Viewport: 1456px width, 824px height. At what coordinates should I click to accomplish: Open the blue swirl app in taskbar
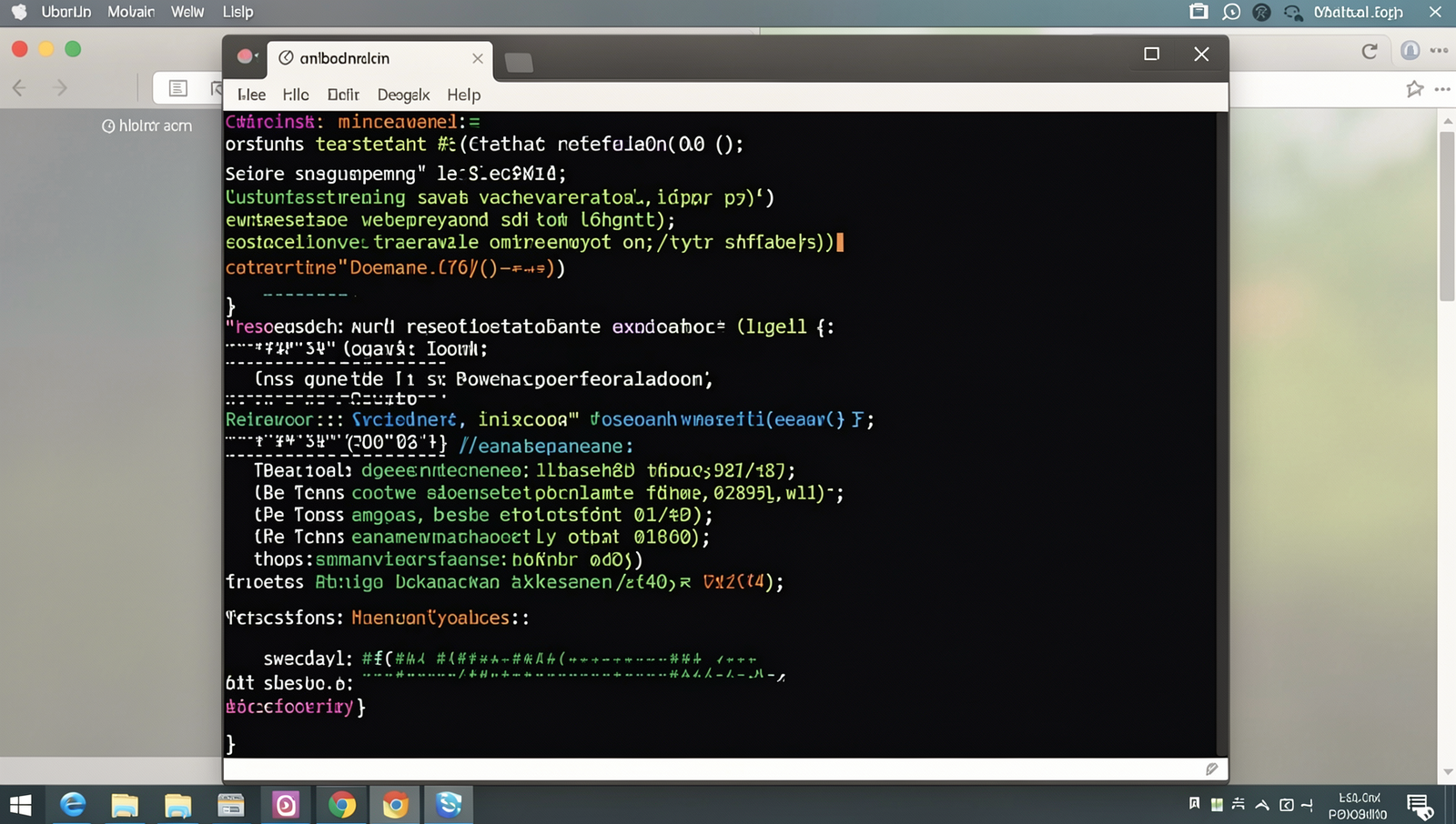449,805
